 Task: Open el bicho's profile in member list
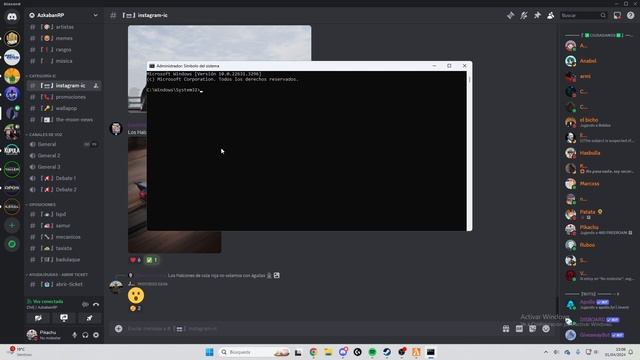pyautogui.click(x=598, y=122)
